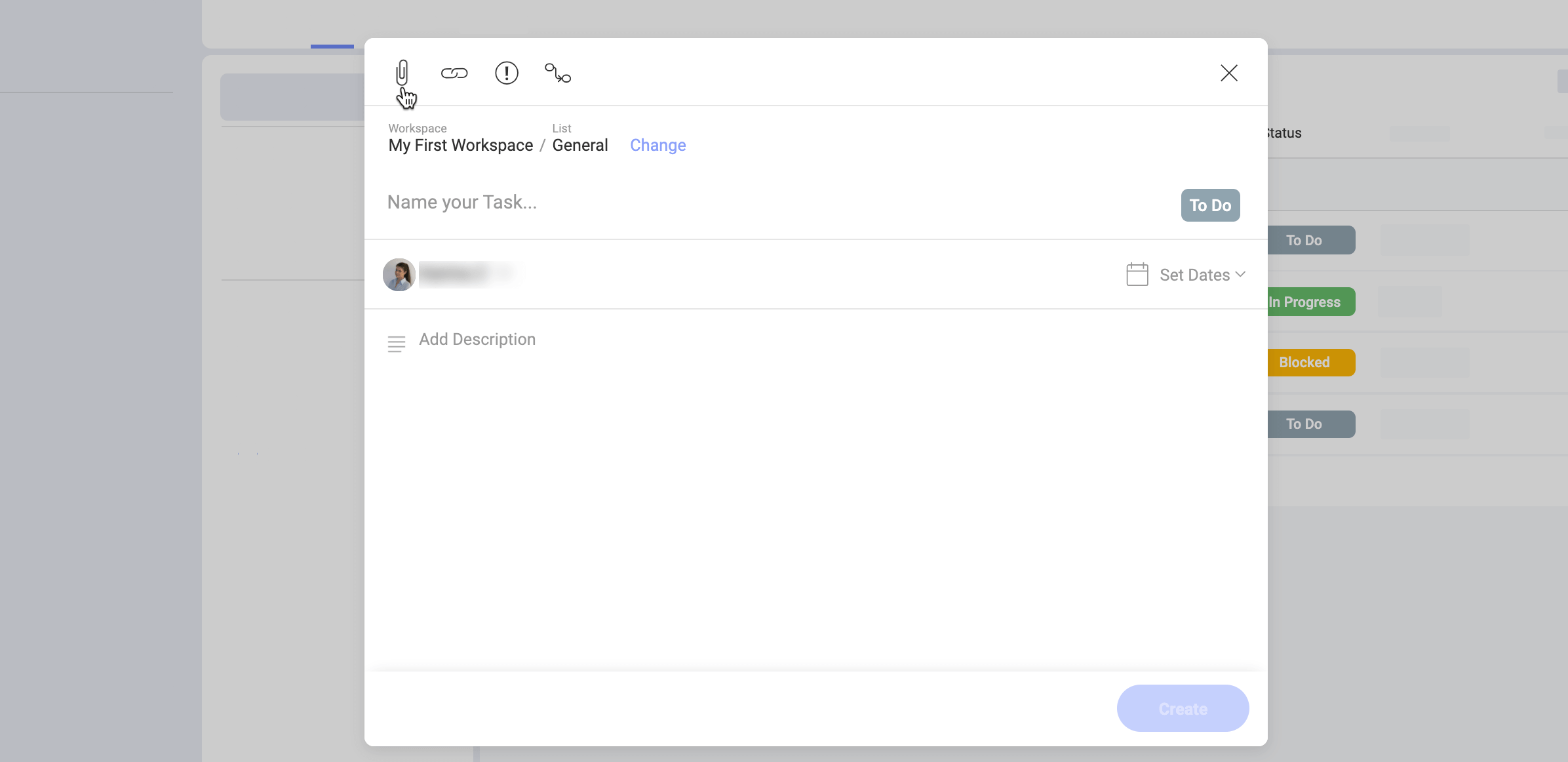Expand task status To Do dropdown
The image size is (1568, 762).
pyautogui.click(x=1210, y=205)
